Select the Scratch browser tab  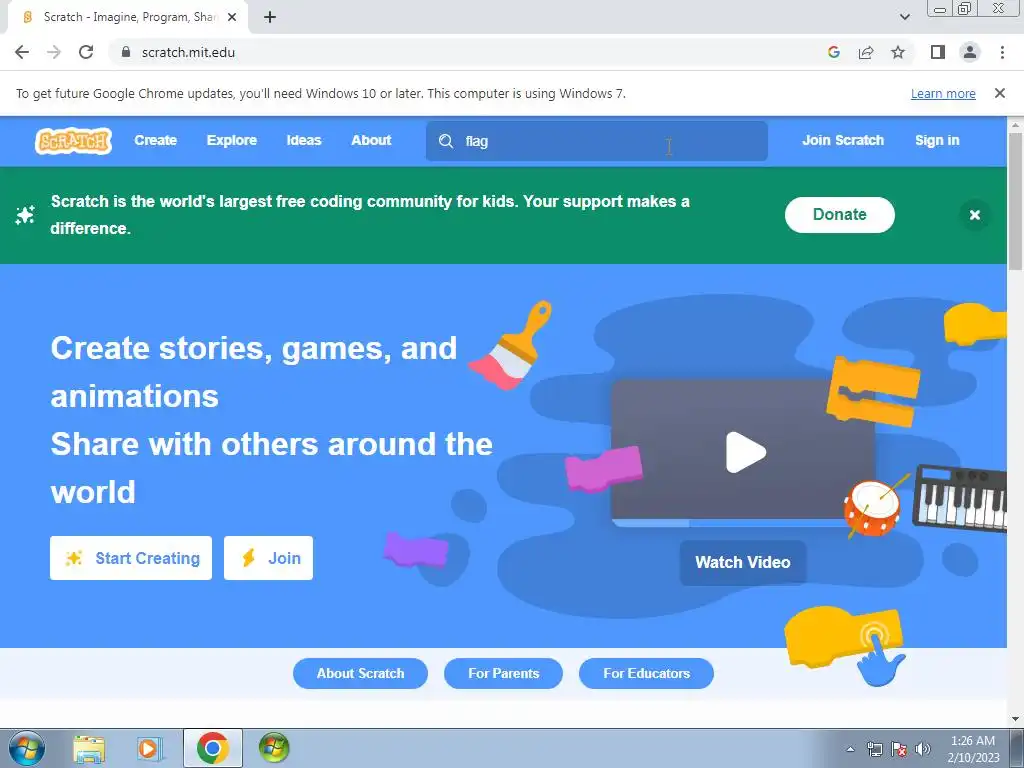coord(127,17)
